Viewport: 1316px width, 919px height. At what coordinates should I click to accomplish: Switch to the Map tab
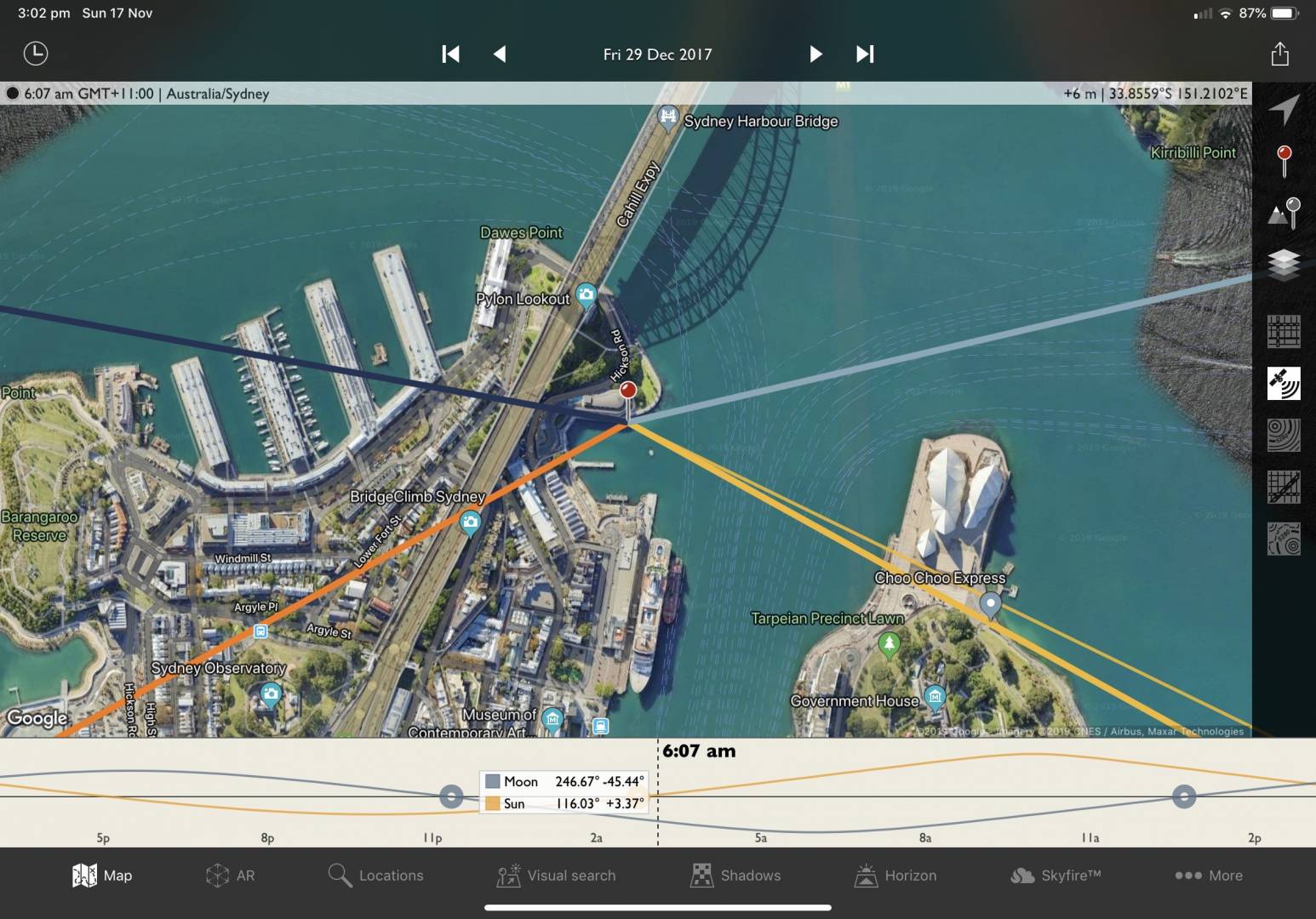point(102,876)
